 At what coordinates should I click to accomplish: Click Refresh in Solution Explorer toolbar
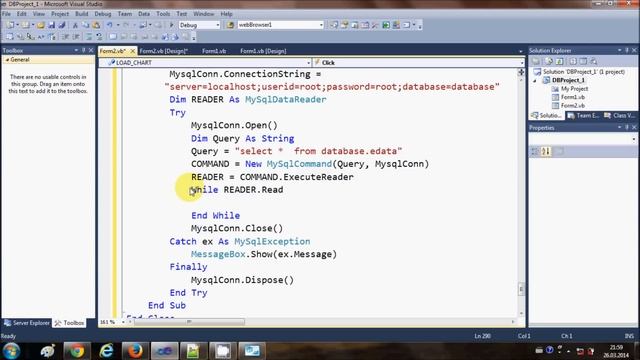click(x=560, y=61)
